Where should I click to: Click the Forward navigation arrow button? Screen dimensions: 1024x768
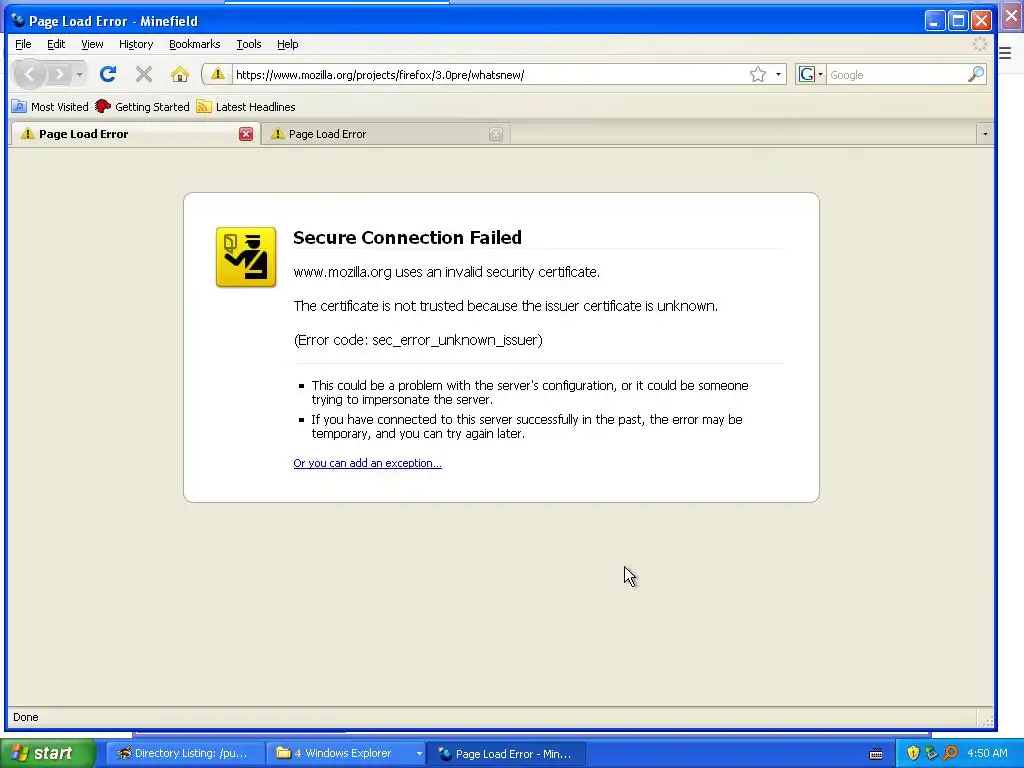[x=59, y=74]
